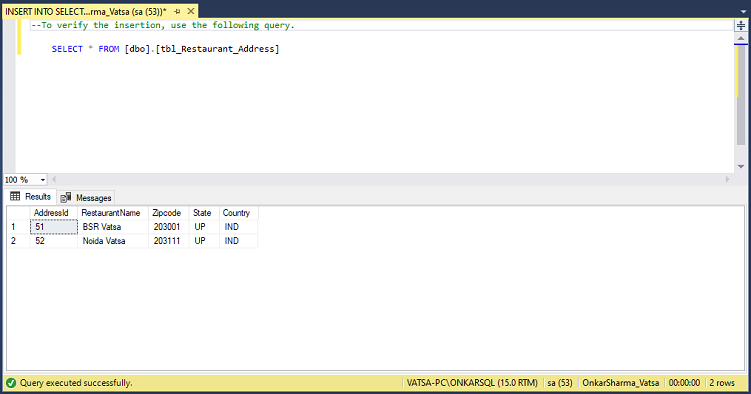Click the sa (53) login status entry
This screenshot has height=394, width=751.
[559, 383]
